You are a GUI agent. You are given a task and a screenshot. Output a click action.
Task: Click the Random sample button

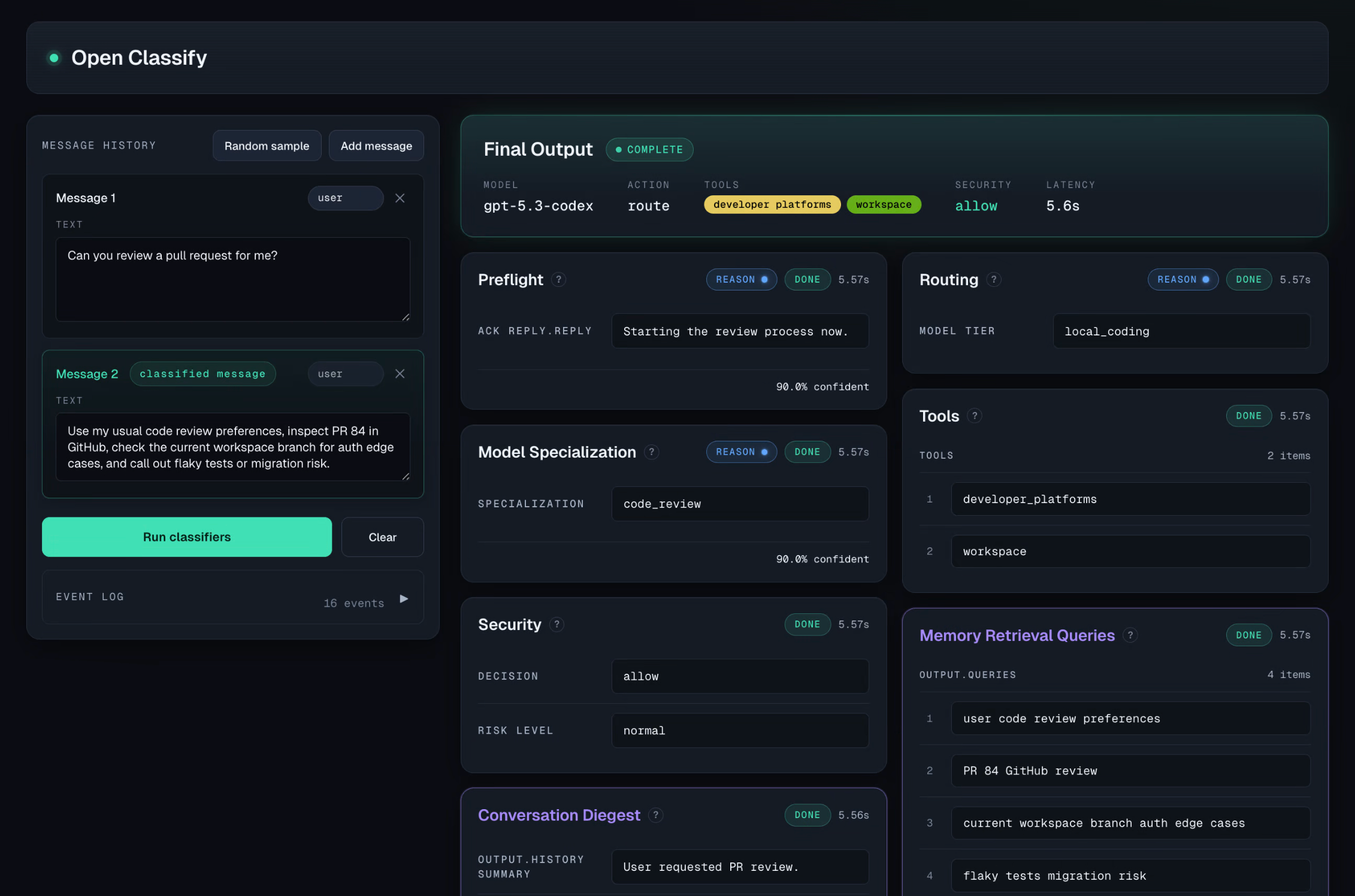(x=267, y=146)
